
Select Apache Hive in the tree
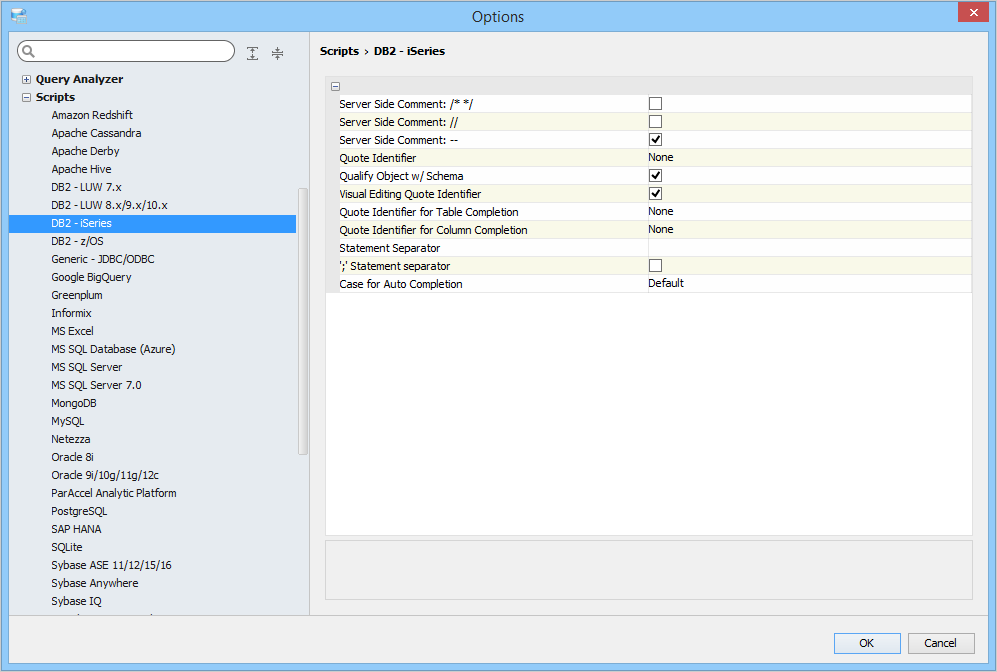click(x=81, y=169)
